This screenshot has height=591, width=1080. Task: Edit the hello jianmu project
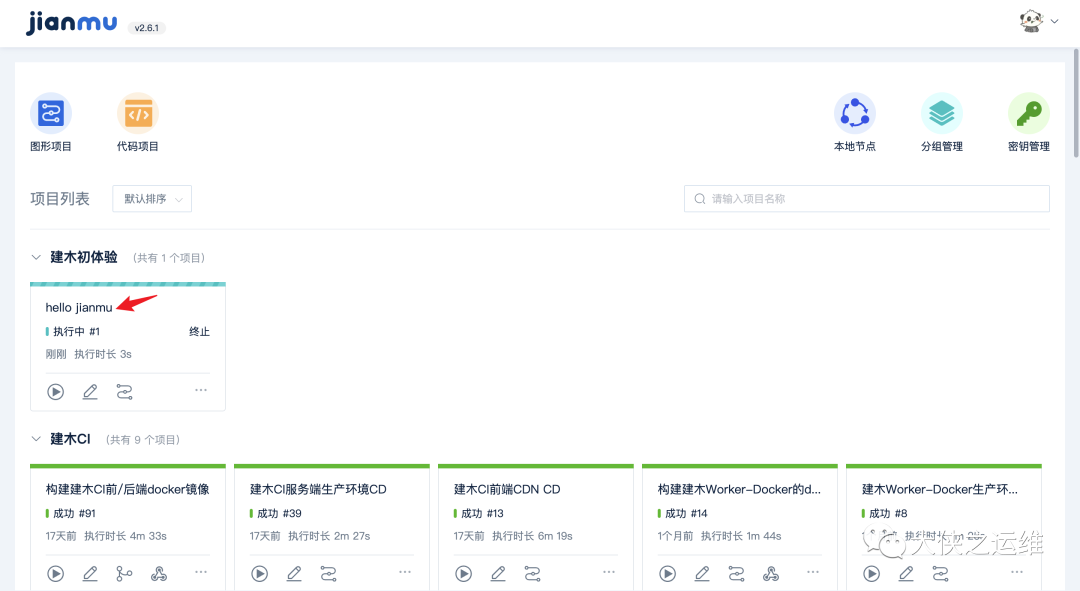90,392
